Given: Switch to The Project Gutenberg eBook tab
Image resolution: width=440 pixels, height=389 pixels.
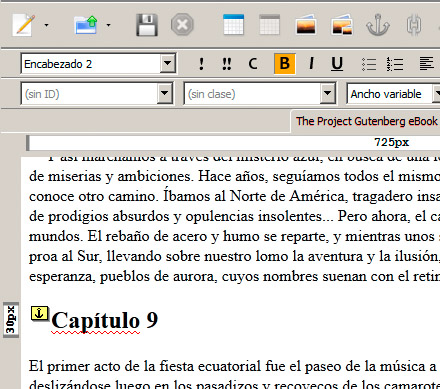Looking at the screenshot, I should point(366,121).
